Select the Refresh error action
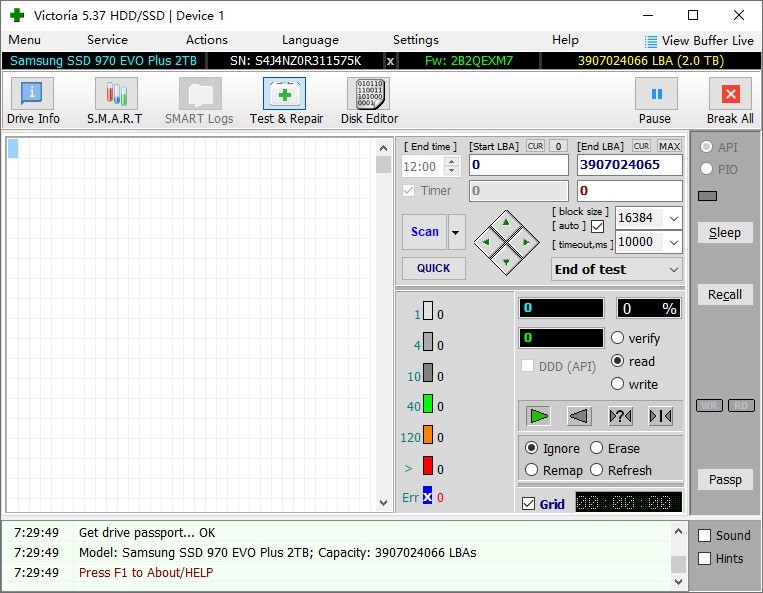 tap(597, 469)
